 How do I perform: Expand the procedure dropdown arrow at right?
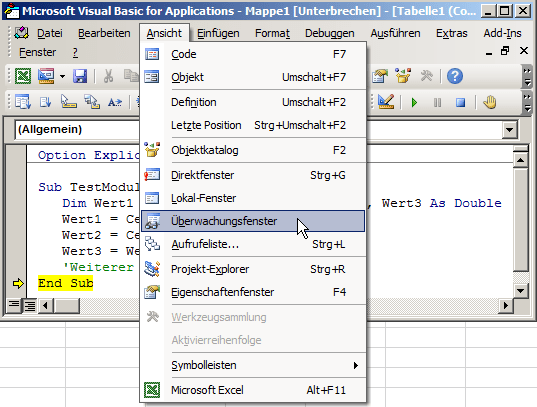(x=510, y=130)
